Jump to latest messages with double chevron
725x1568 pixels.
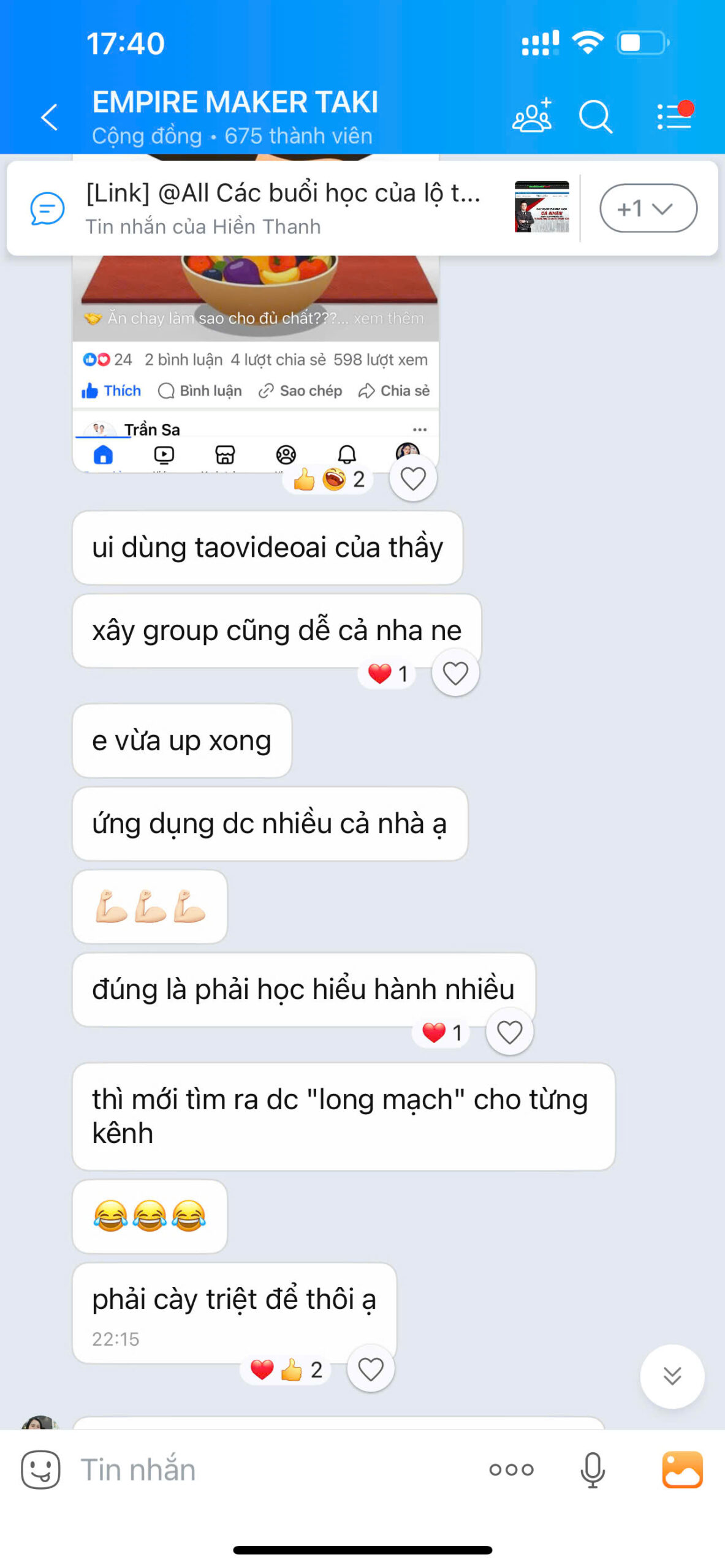pos(672,1376)
